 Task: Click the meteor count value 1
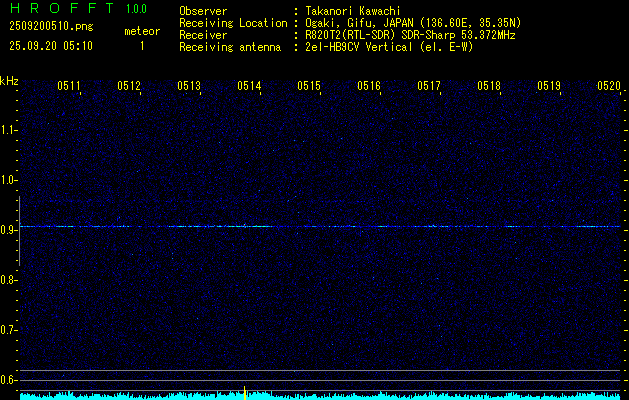[142, 46]
